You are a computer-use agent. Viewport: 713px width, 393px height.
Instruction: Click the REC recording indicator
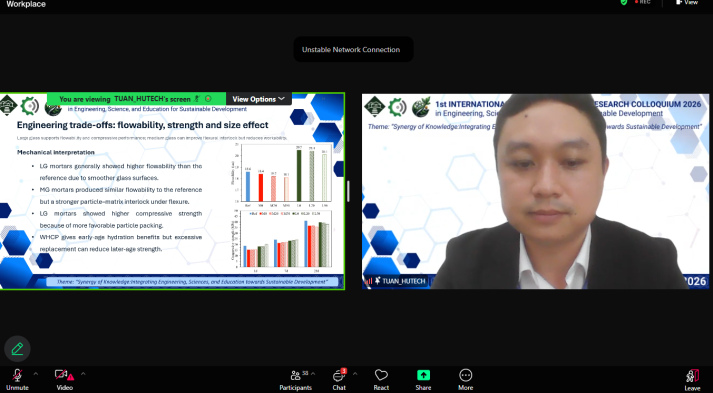click(x=643, y=2)
